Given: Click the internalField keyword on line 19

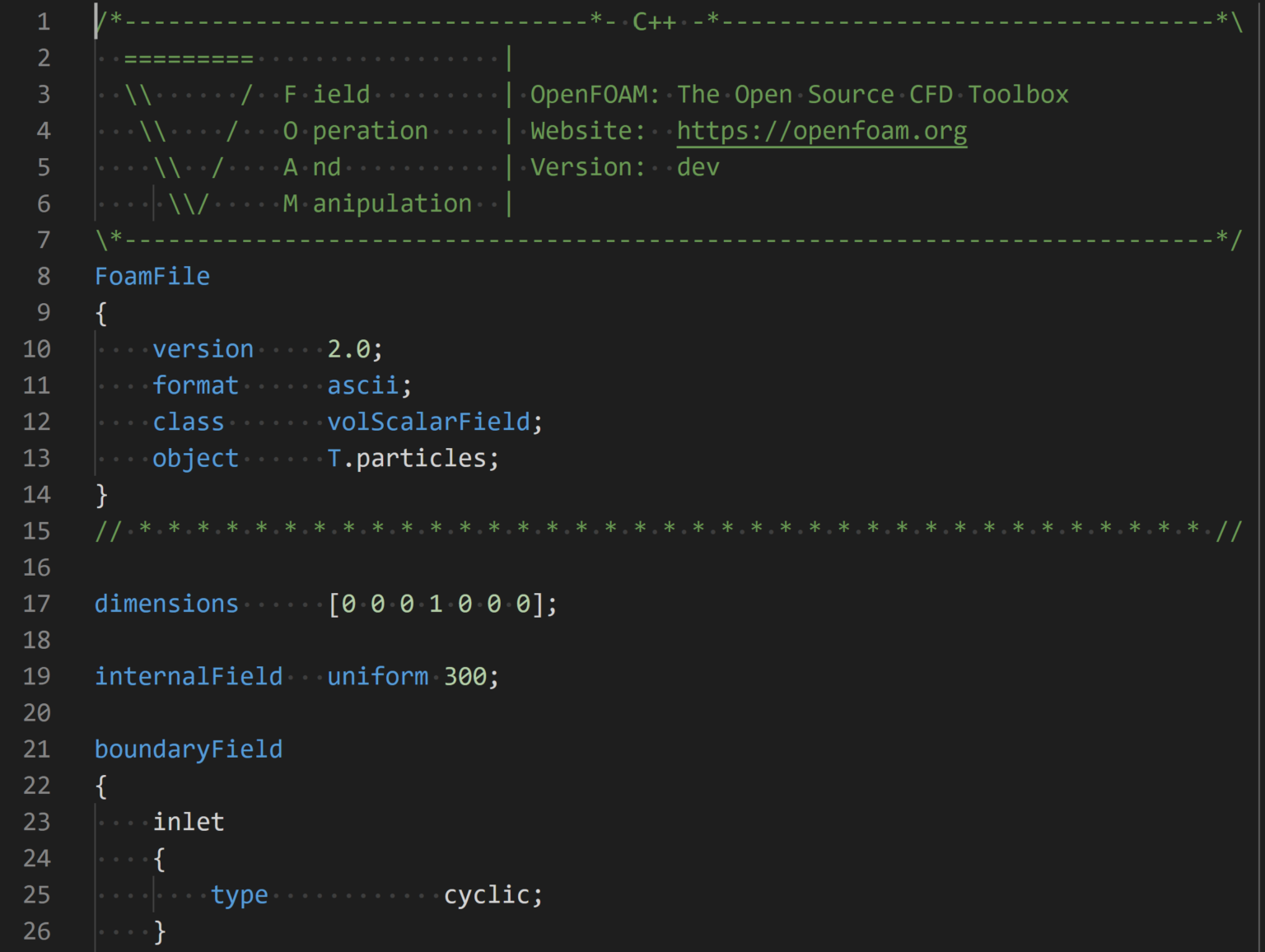Looking at the screenshot, I should point(189,676).
